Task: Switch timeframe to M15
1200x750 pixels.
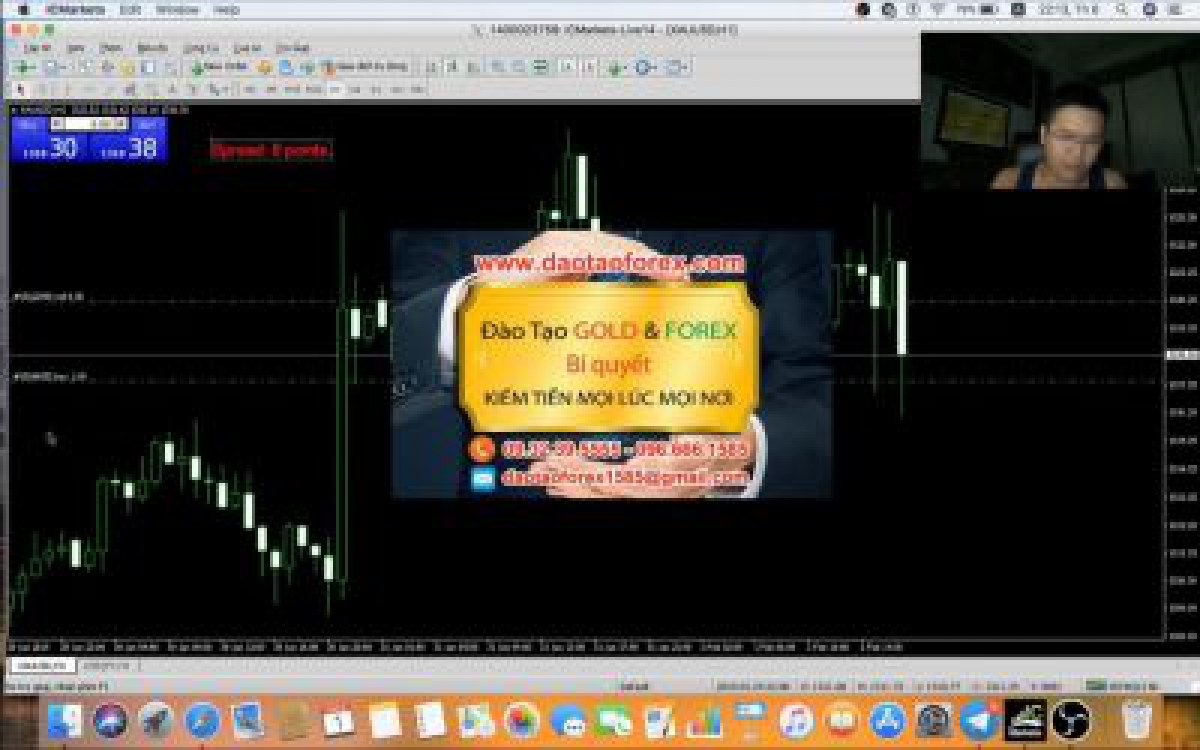Action: (x=291, y=89)
